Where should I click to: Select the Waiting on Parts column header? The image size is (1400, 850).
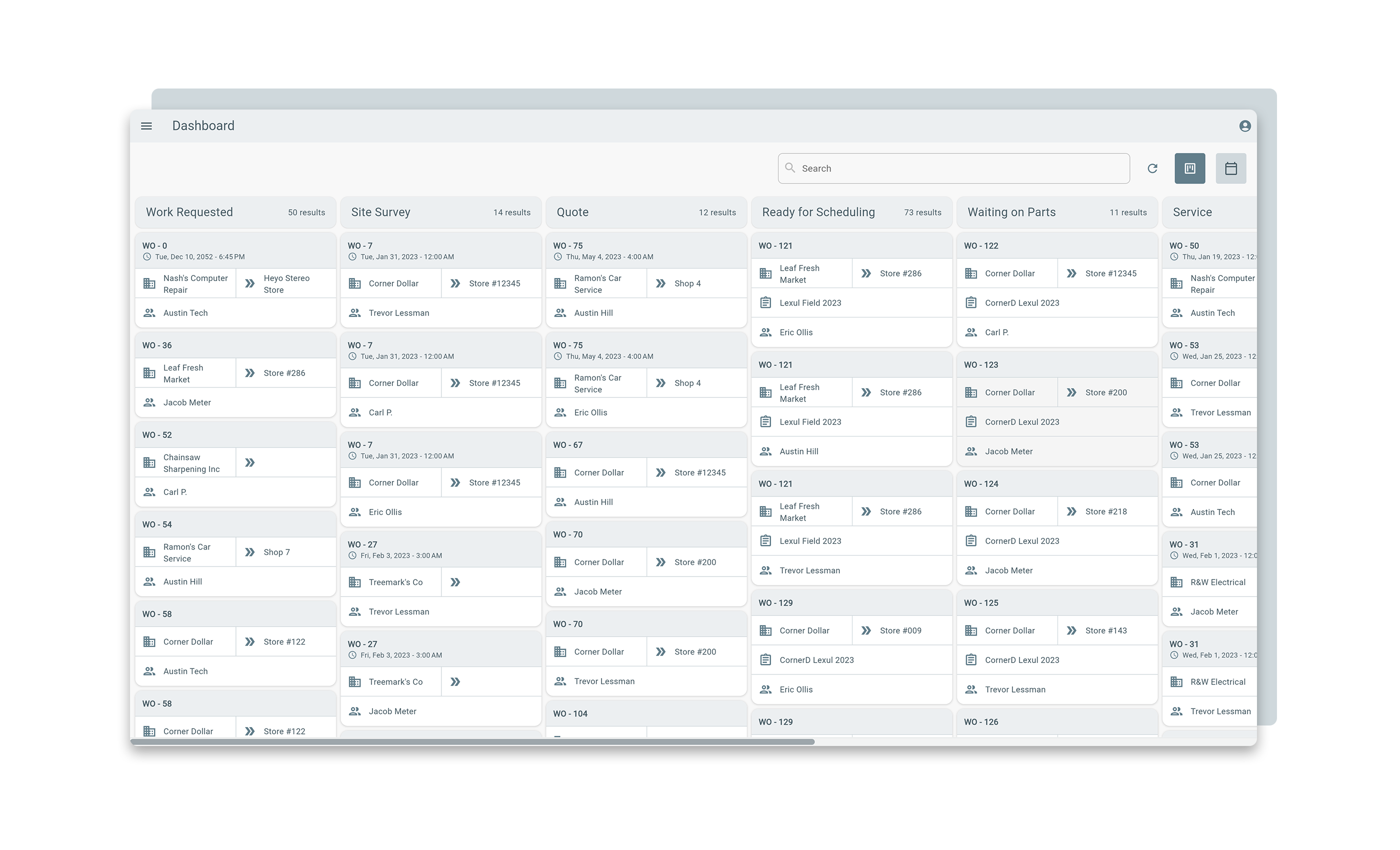pos(1011,212)
